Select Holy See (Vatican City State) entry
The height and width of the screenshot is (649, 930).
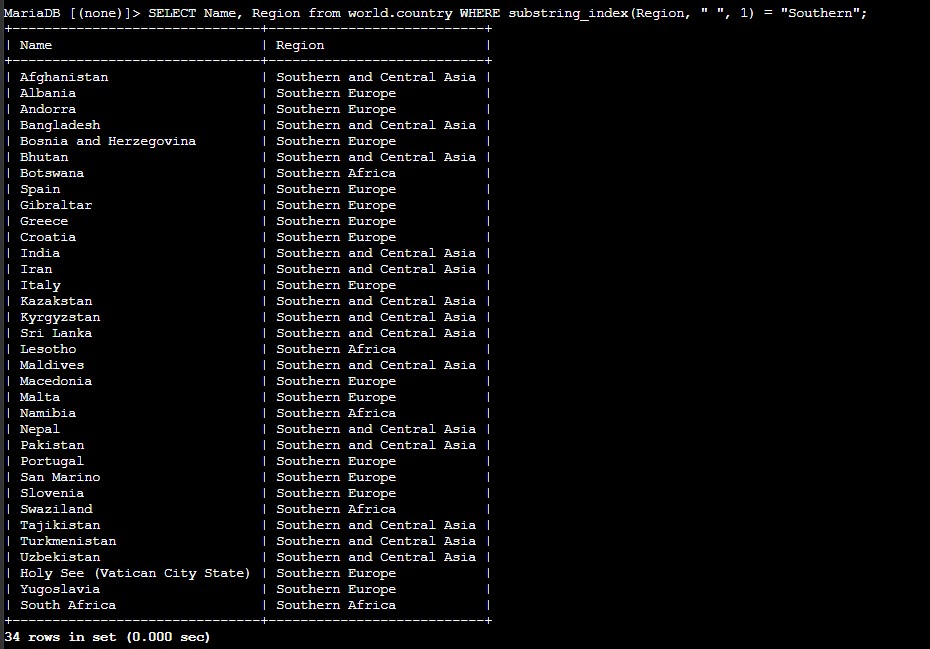[x=131, y=572]
